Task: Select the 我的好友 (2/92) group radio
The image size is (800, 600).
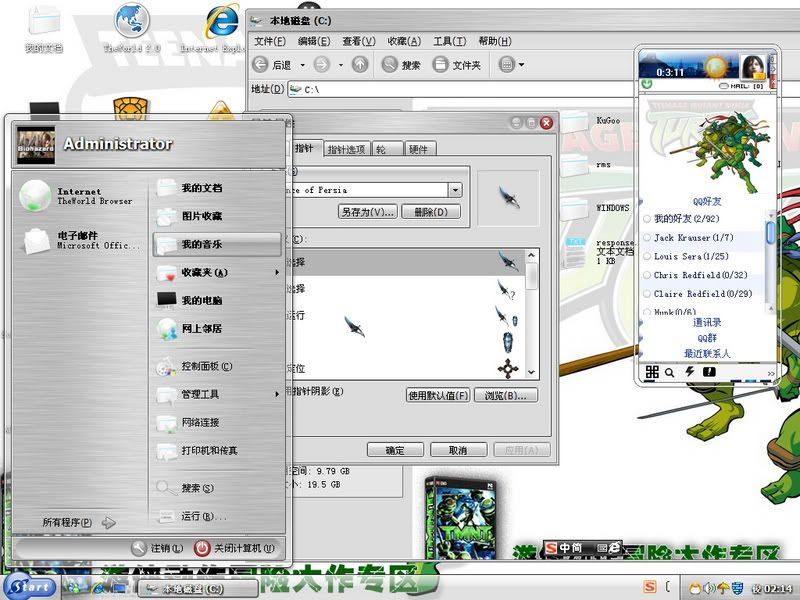Action: coord(647,219)
